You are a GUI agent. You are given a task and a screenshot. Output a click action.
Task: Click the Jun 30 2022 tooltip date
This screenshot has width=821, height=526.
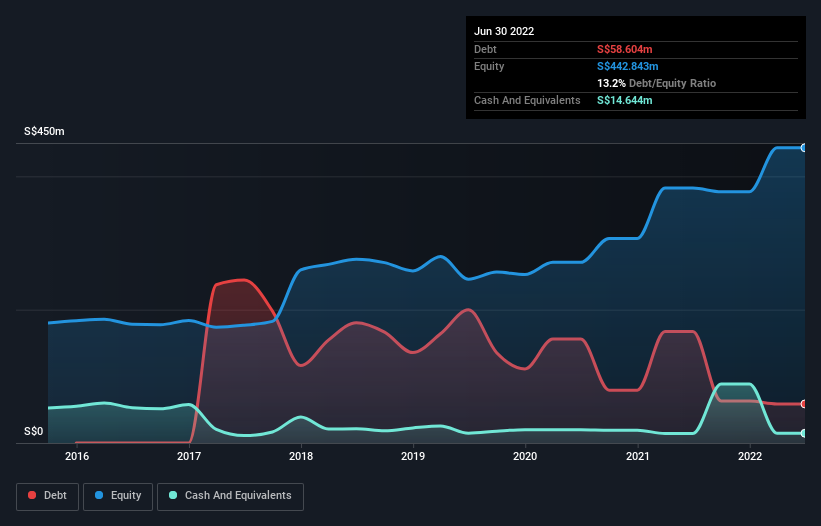(x=504, y=31)
